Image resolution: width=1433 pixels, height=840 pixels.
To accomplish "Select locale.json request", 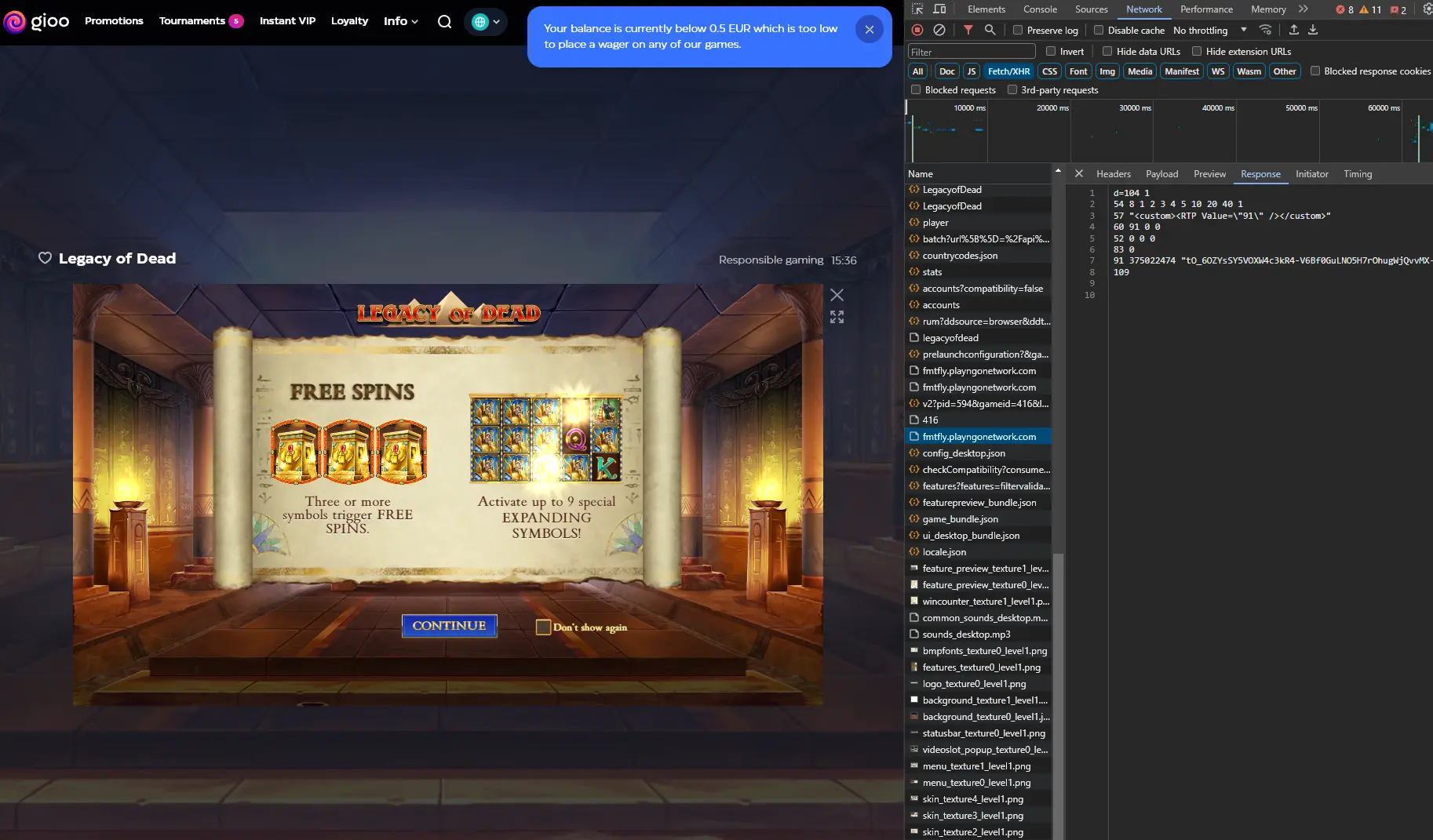I will coord(979,552).
